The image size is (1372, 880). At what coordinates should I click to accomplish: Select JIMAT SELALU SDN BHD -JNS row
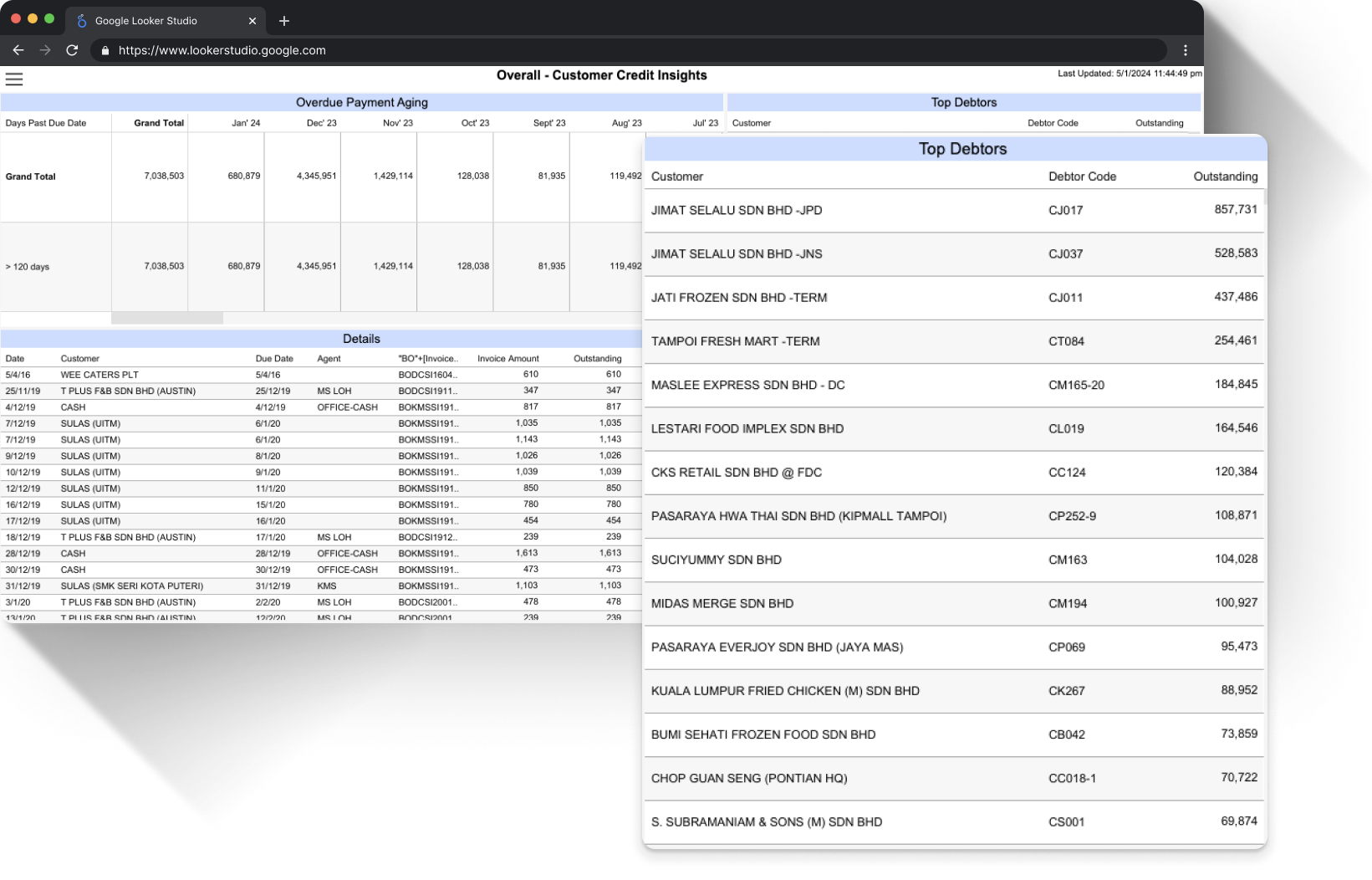pyautogui.click(x=953, y=254)
